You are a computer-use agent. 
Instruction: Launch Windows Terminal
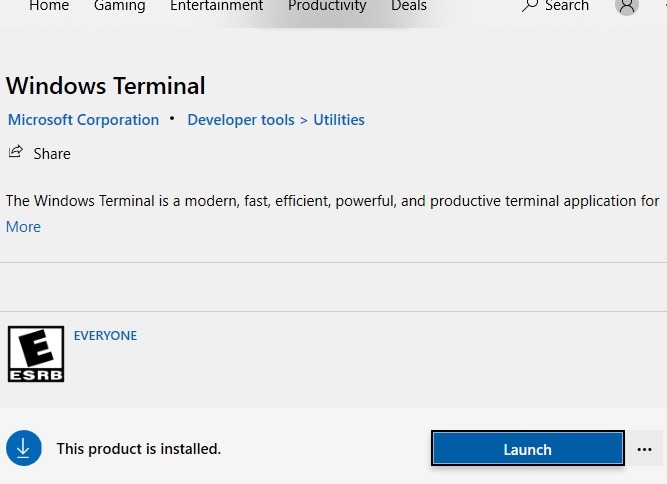pos(527,448)
